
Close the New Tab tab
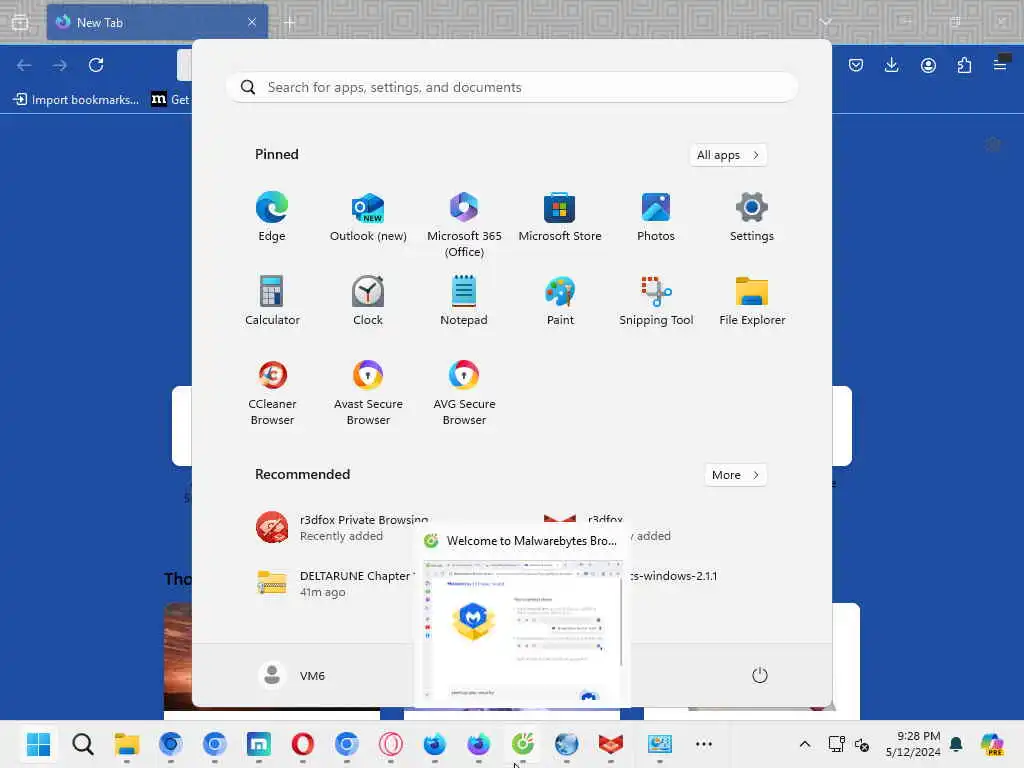coord(252,22)
